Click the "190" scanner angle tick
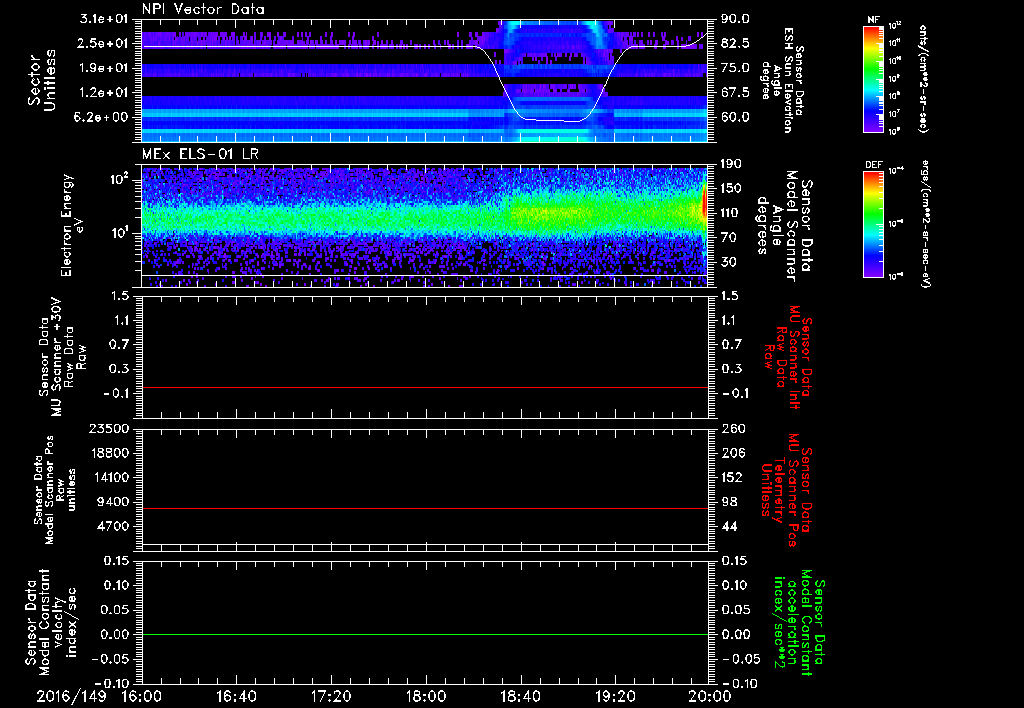This screenshot has width=1024, height=708. (731, 164)
